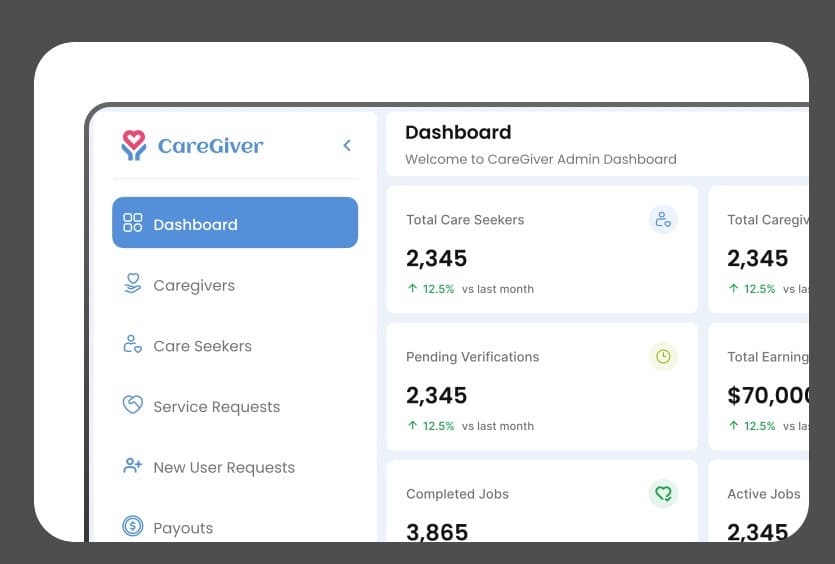
Task: Open the Care Seekers page
Action: (235, 346)
